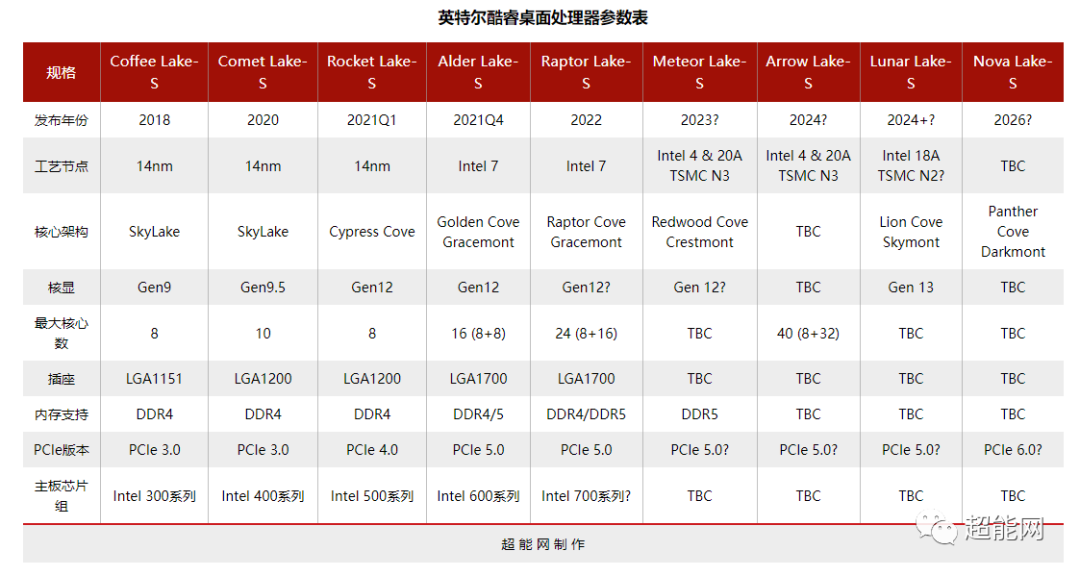Viewport: 1080px width, 576px height.
Task: Click the Intel 400系列 chipset cell
Action: pos(262,496)
